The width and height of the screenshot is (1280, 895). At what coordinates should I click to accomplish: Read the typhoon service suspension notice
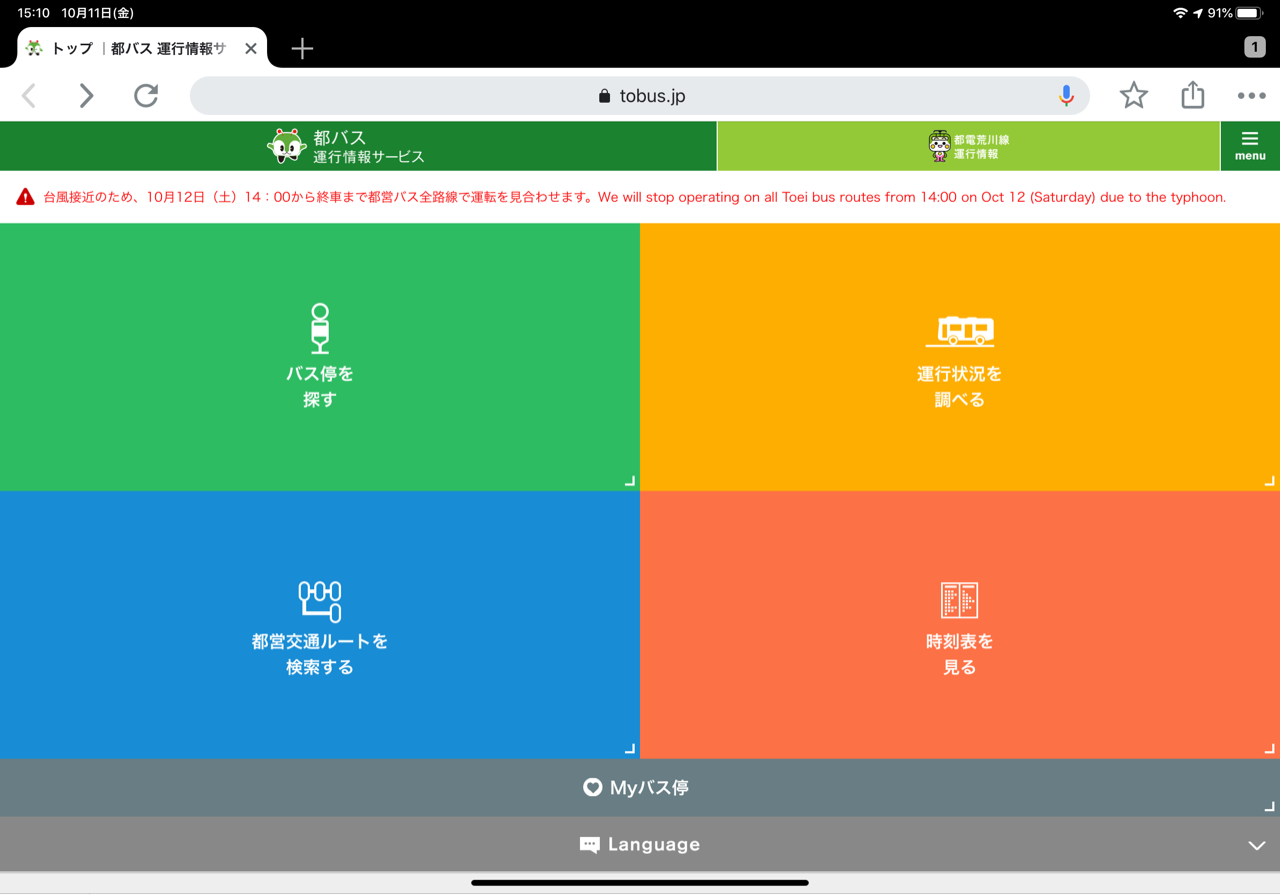[634, 197]
